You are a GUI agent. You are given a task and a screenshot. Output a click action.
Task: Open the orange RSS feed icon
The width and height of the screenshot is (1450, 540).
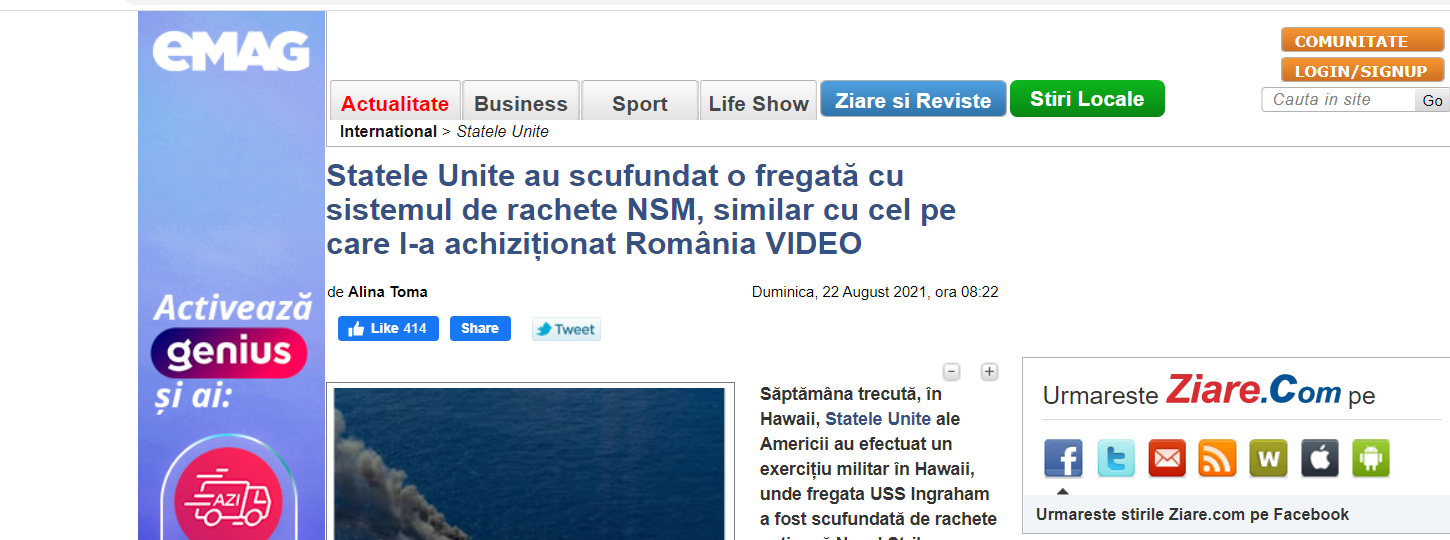point(1218,458)
